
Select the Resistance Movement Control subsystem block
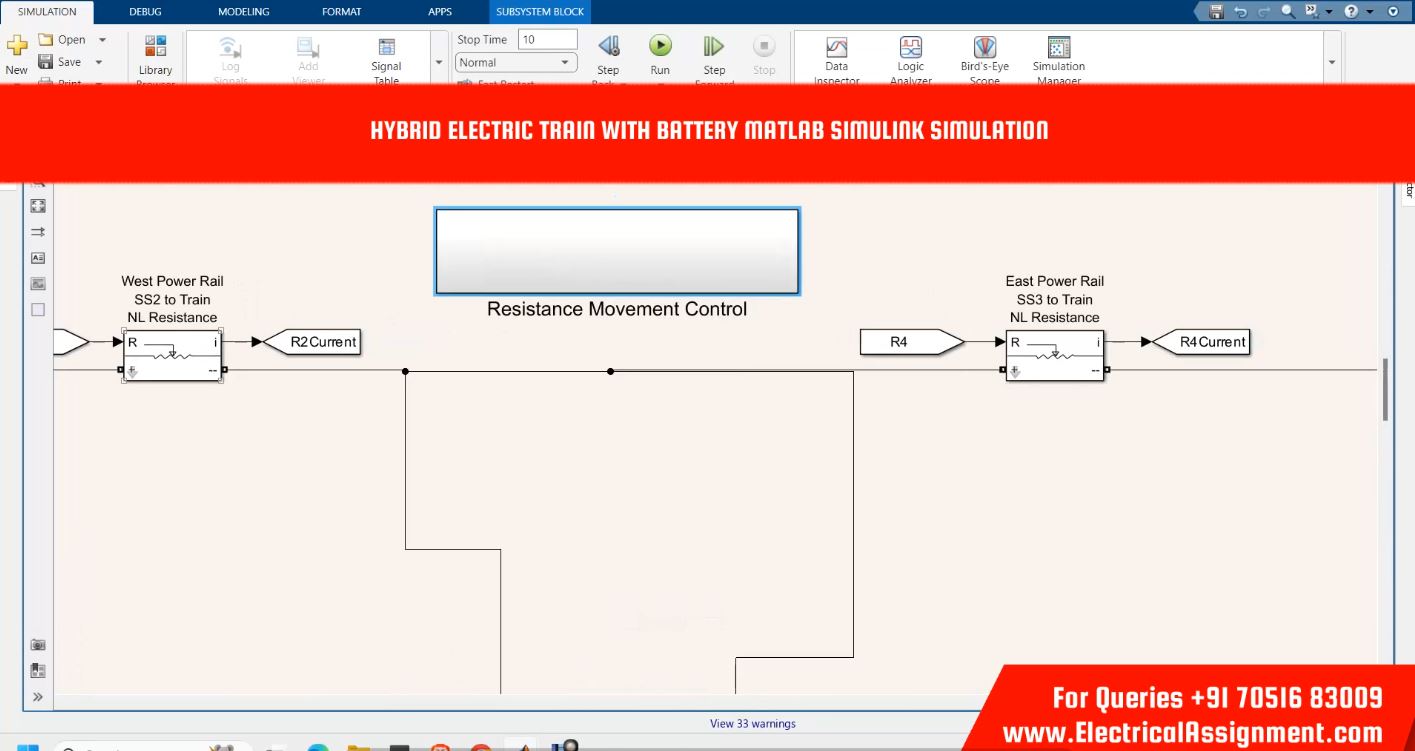(x=617, y=251)
